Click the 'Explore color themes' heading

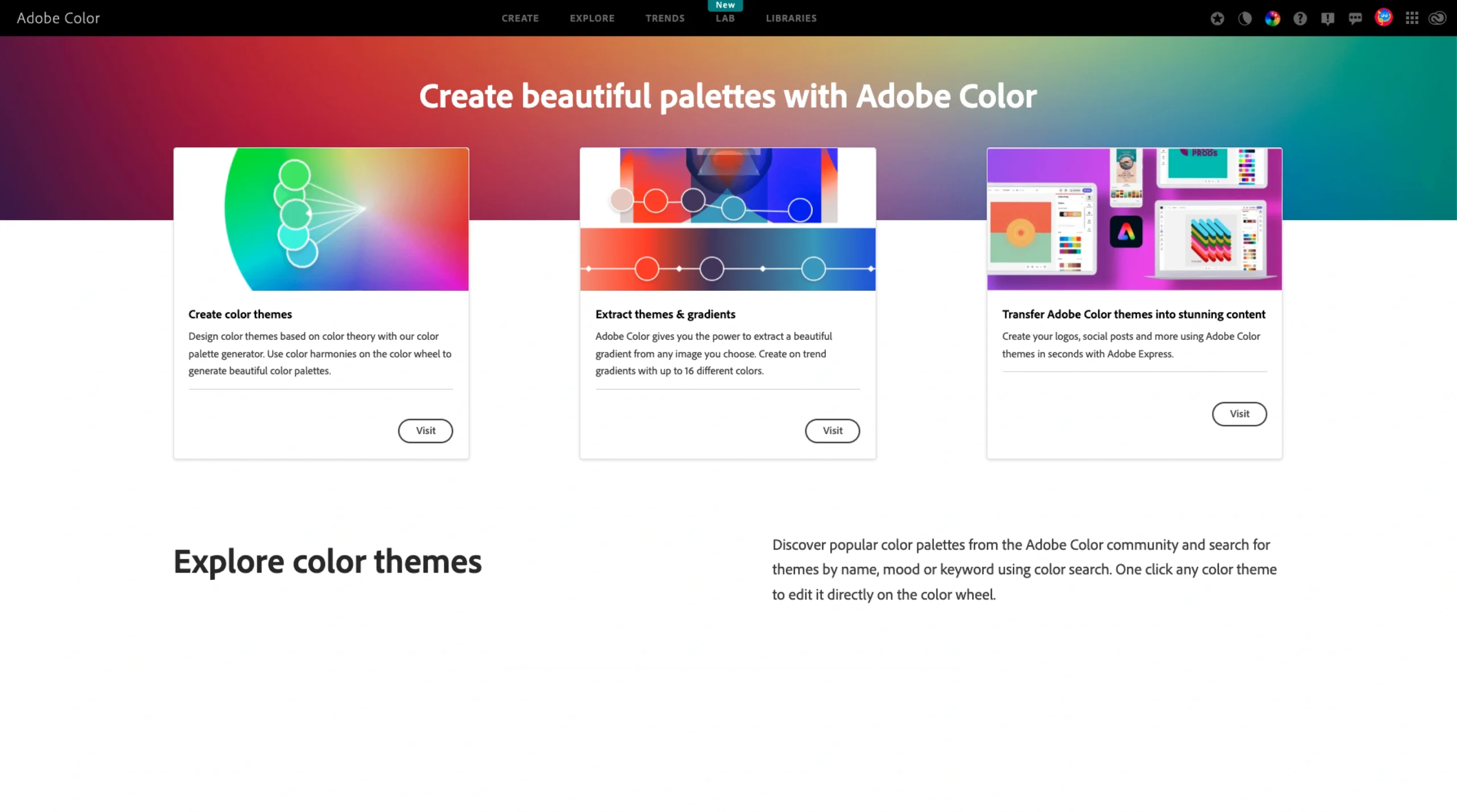click(x=328, y=562)
